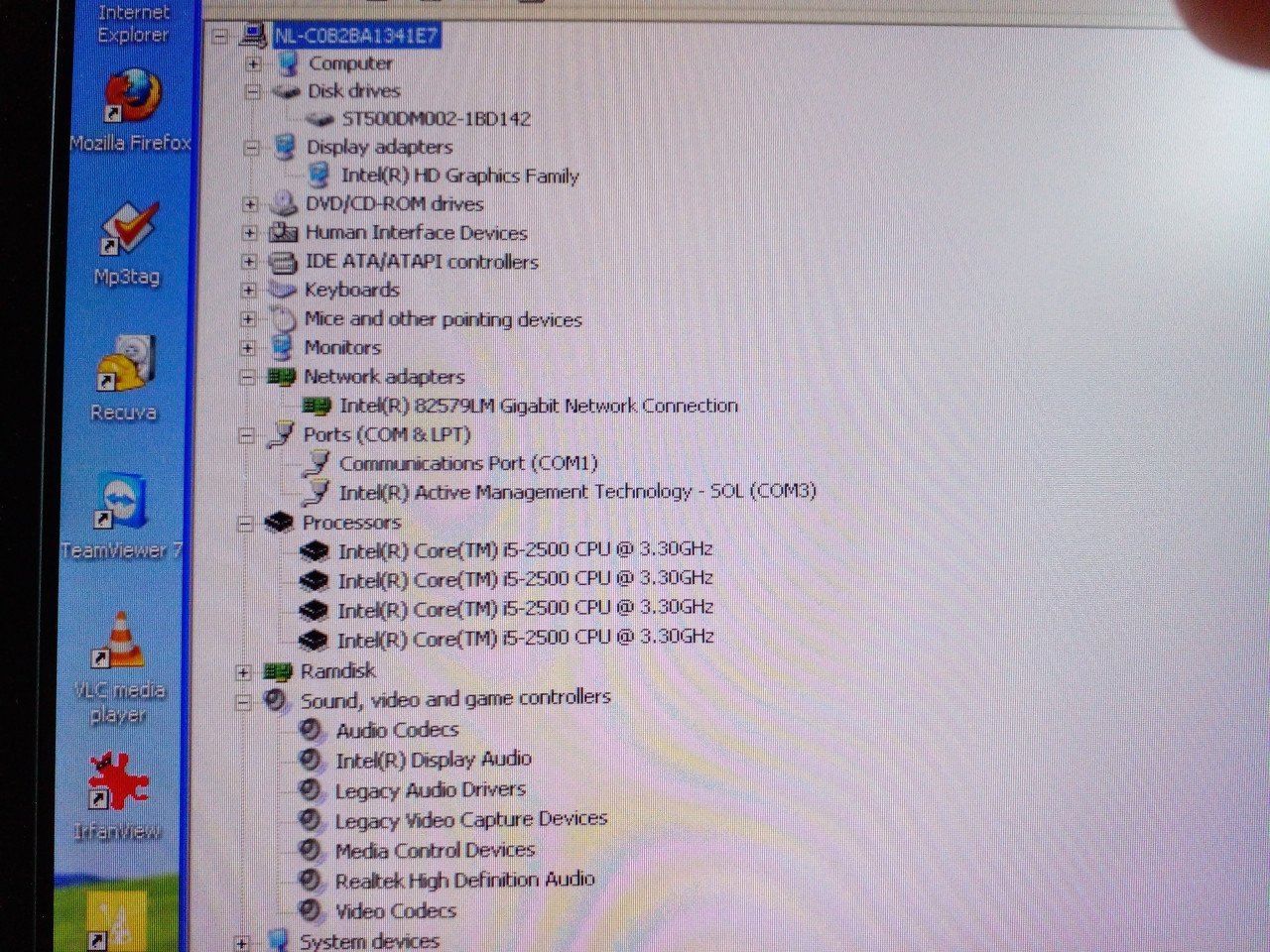Expand the Monitors node

click(x=248, y=348)
